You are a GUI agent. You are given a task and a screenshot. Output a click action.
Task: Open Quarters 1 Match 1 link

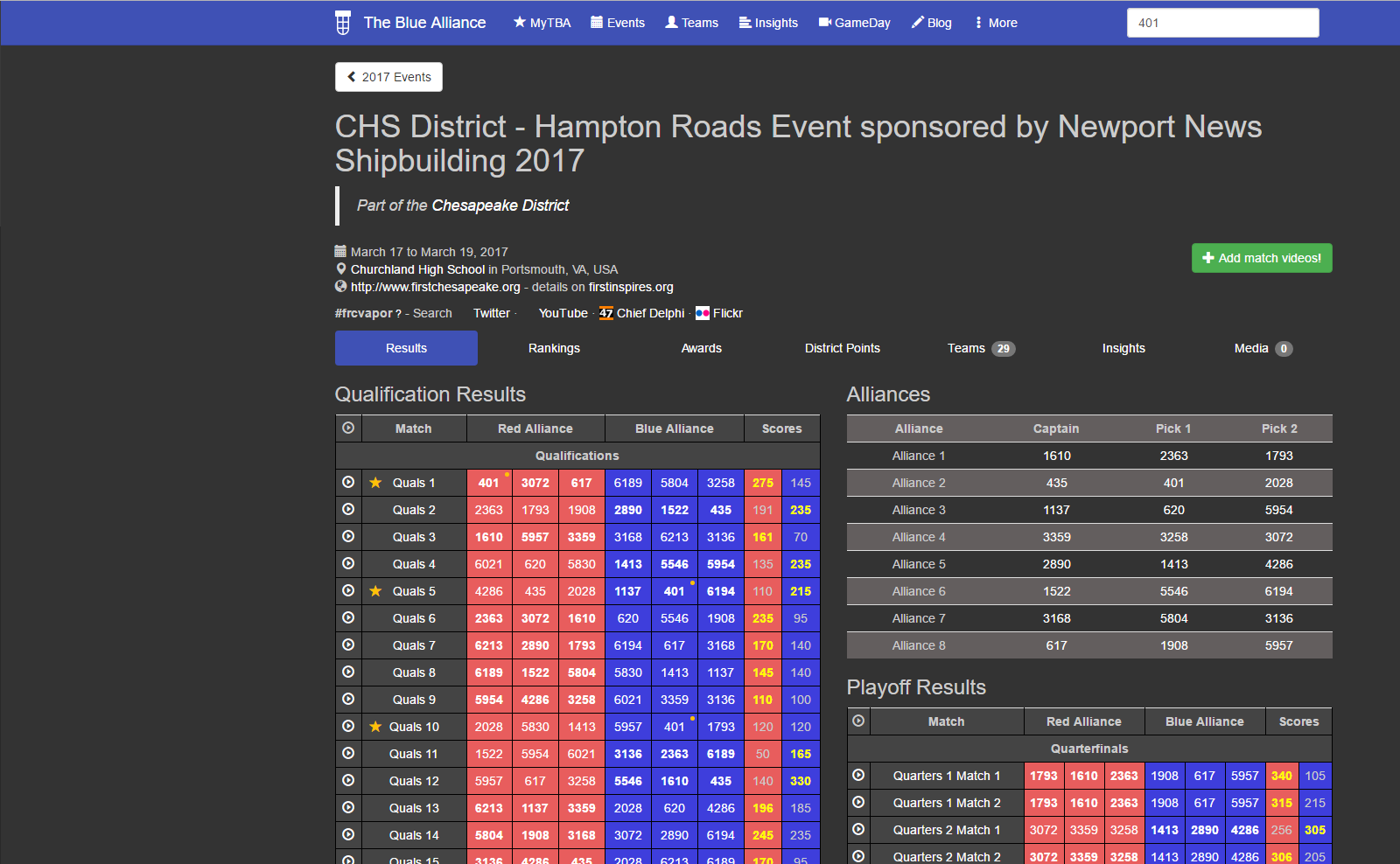[947, 776]
